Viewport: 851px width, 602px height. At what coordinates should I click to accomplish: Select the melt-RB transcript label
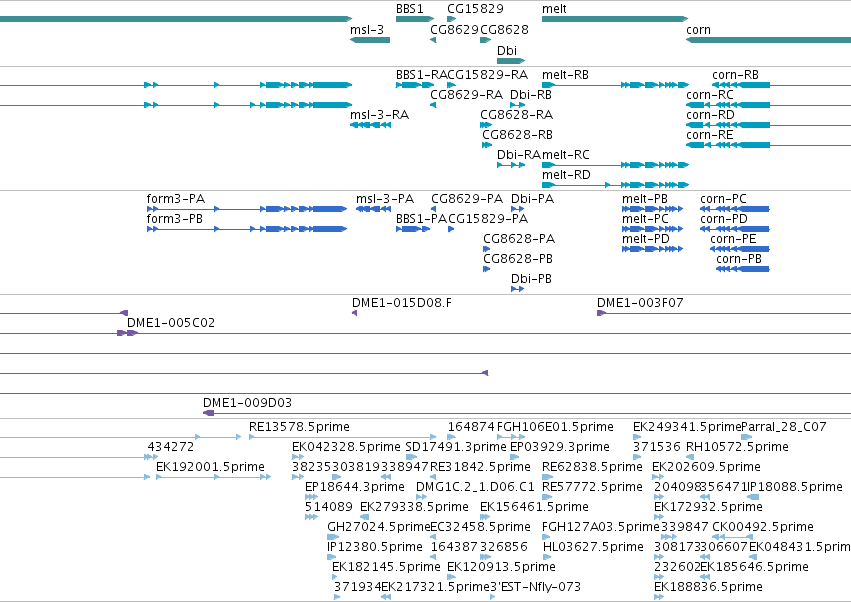click(565, 75)
